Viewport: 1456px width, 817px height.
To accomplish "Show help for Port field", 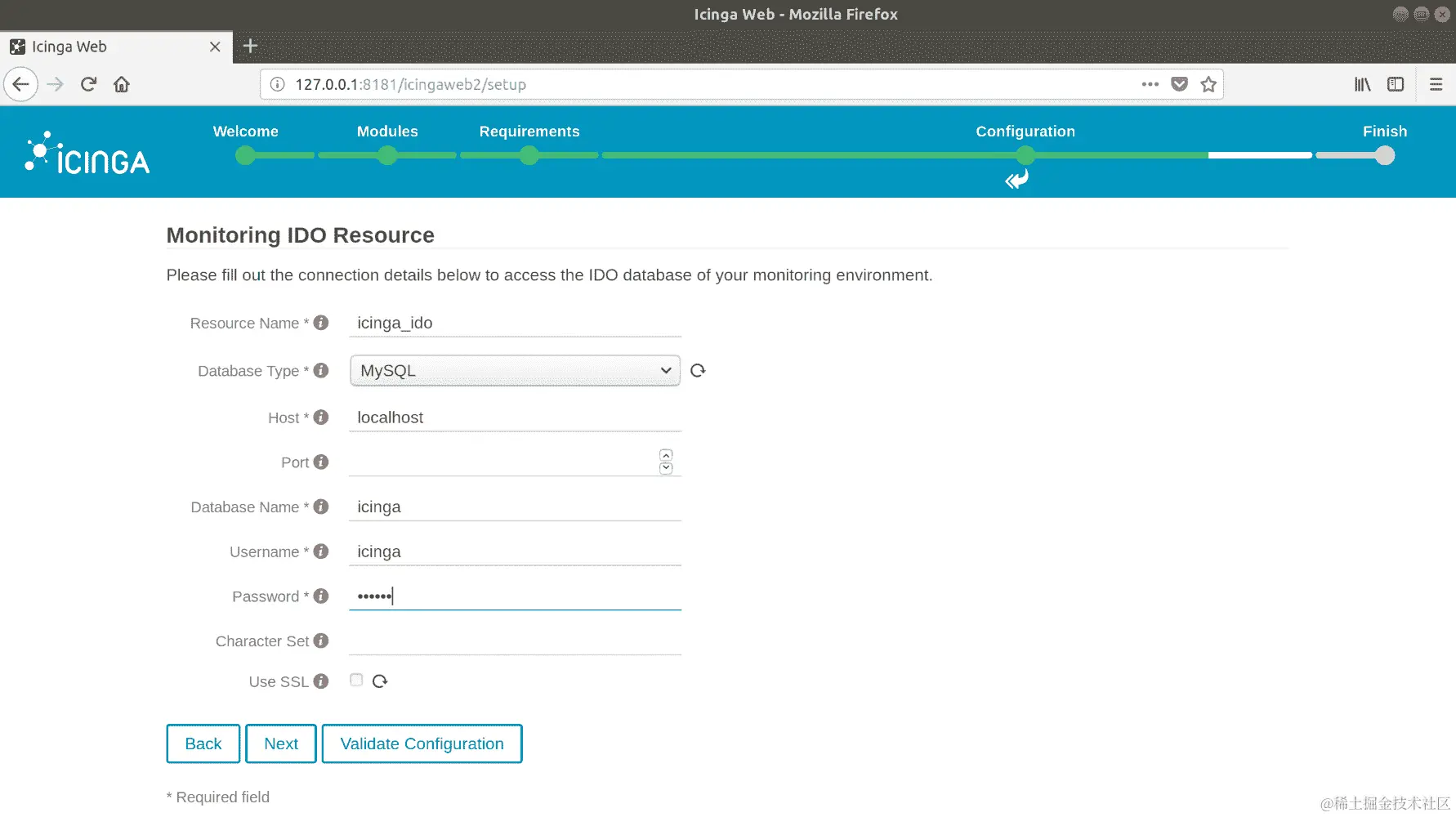I will (321, 462).
